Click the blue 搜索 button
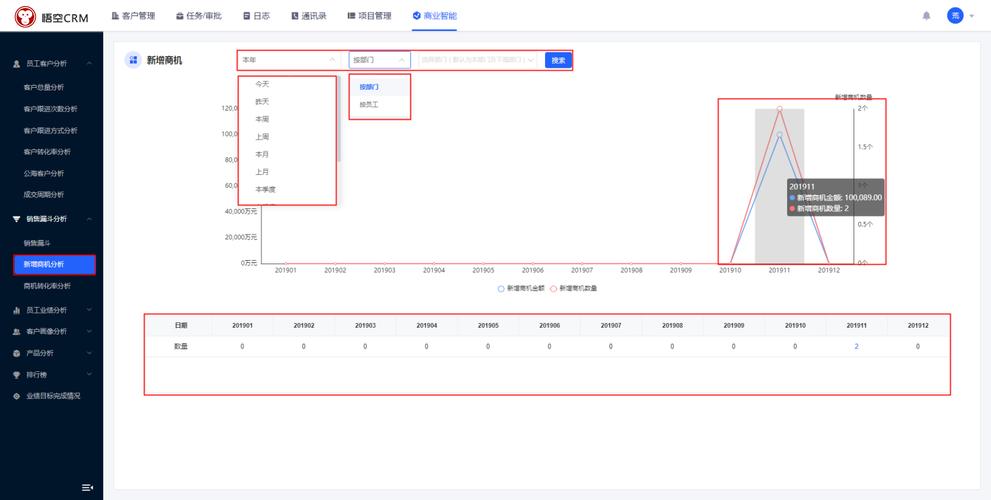Image resolution: width=991 pixels, height=500 pixels. tap(558, 60)
